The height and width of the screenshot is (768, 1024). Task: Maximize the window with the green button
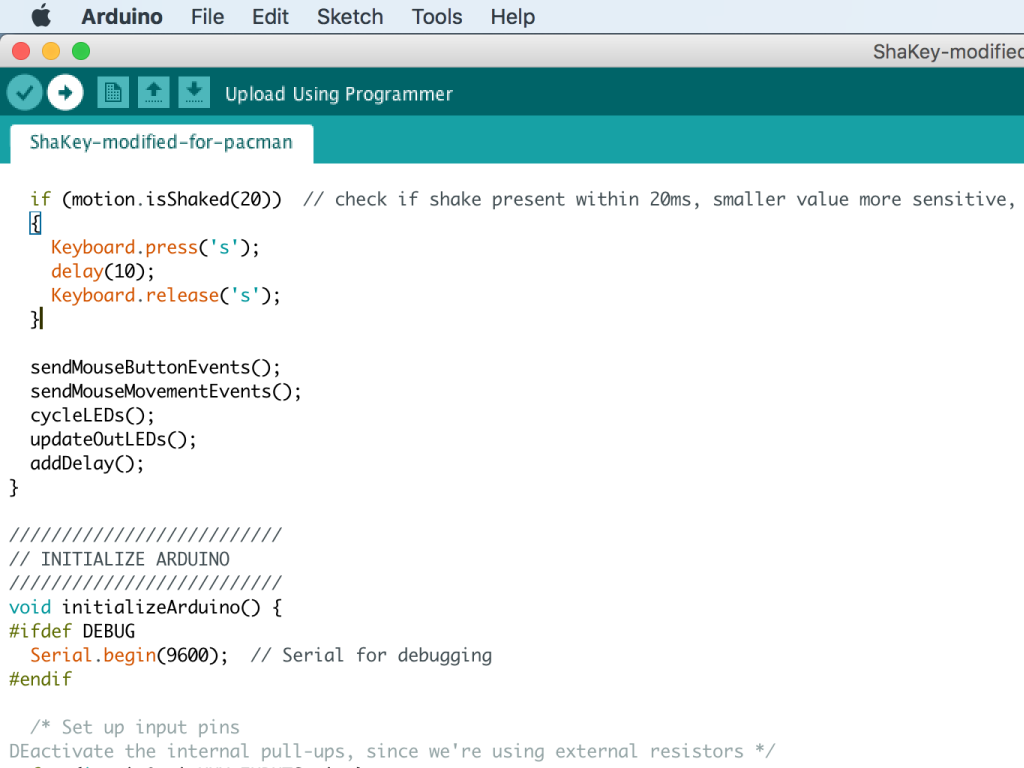81,51
